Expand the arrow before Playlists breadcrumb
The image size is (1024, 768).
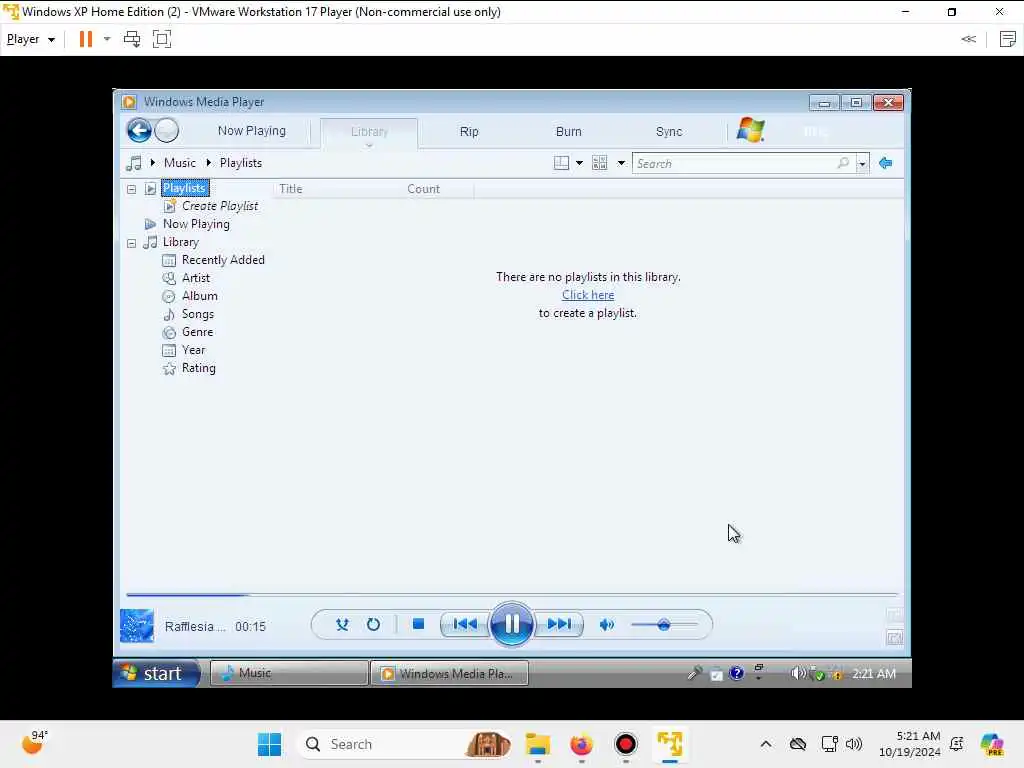[209, 163]
